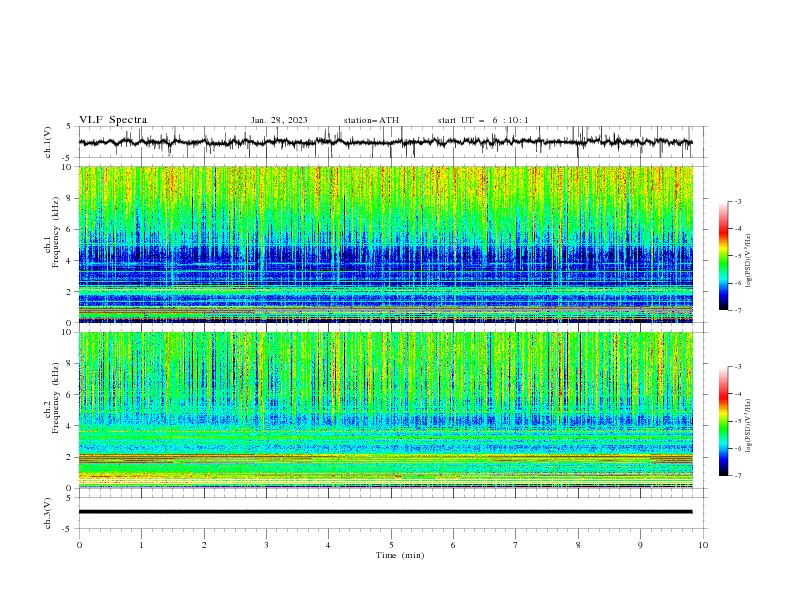Click the upper log(PSD)(V²/Hz) colorbar label
The image size is (792, 612).
[x=748, y=261]
